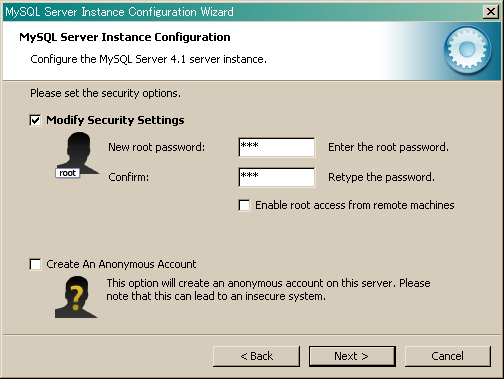The height and width of the screenshot is (379, 504).
Task: Enable root access from remote machines
Action: (244, 205)
